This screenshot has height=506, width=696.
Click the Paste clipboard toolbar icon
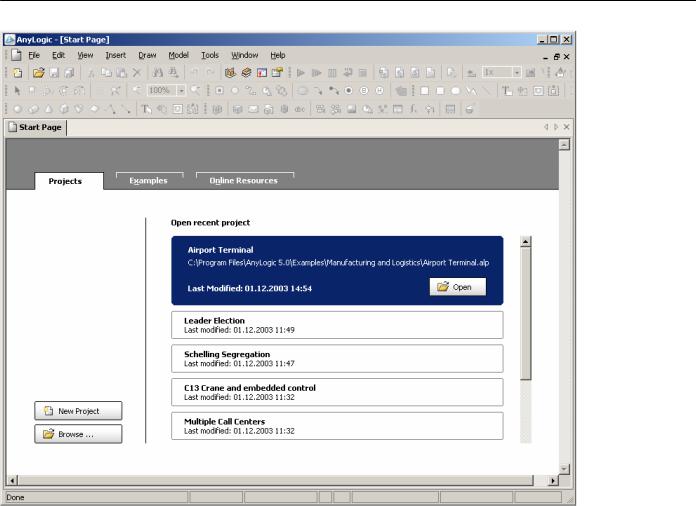click(121, 73)
